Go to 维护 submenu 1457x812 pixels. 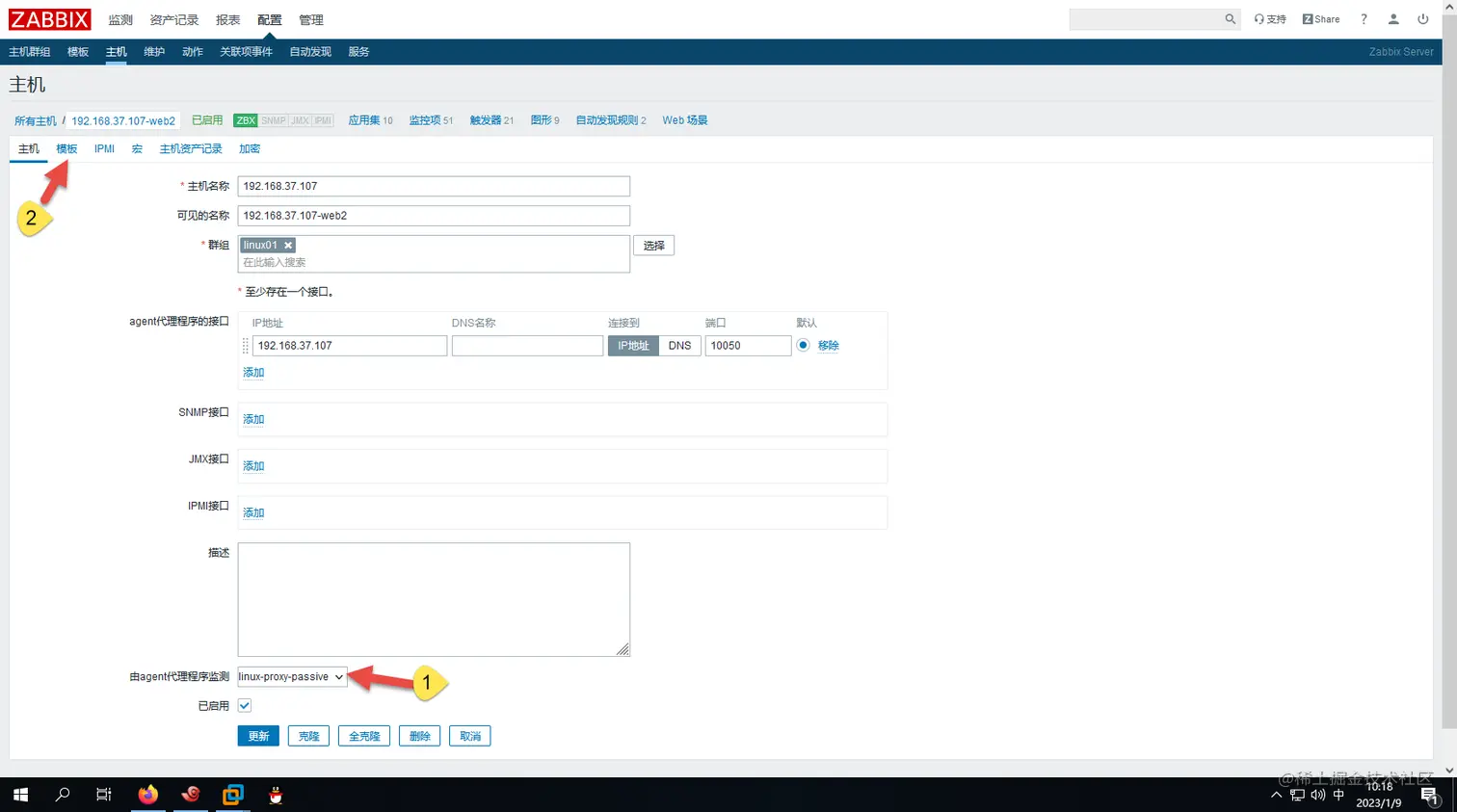pos(154,52)
